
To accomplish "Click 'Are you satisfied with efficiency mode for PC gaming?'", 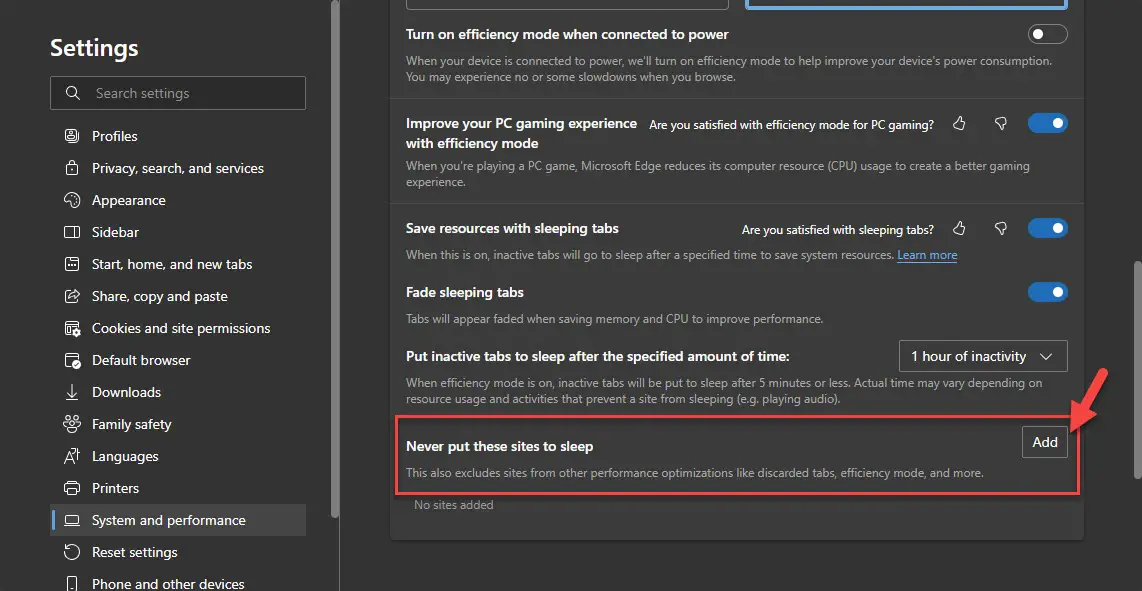I will click(792, 125).
